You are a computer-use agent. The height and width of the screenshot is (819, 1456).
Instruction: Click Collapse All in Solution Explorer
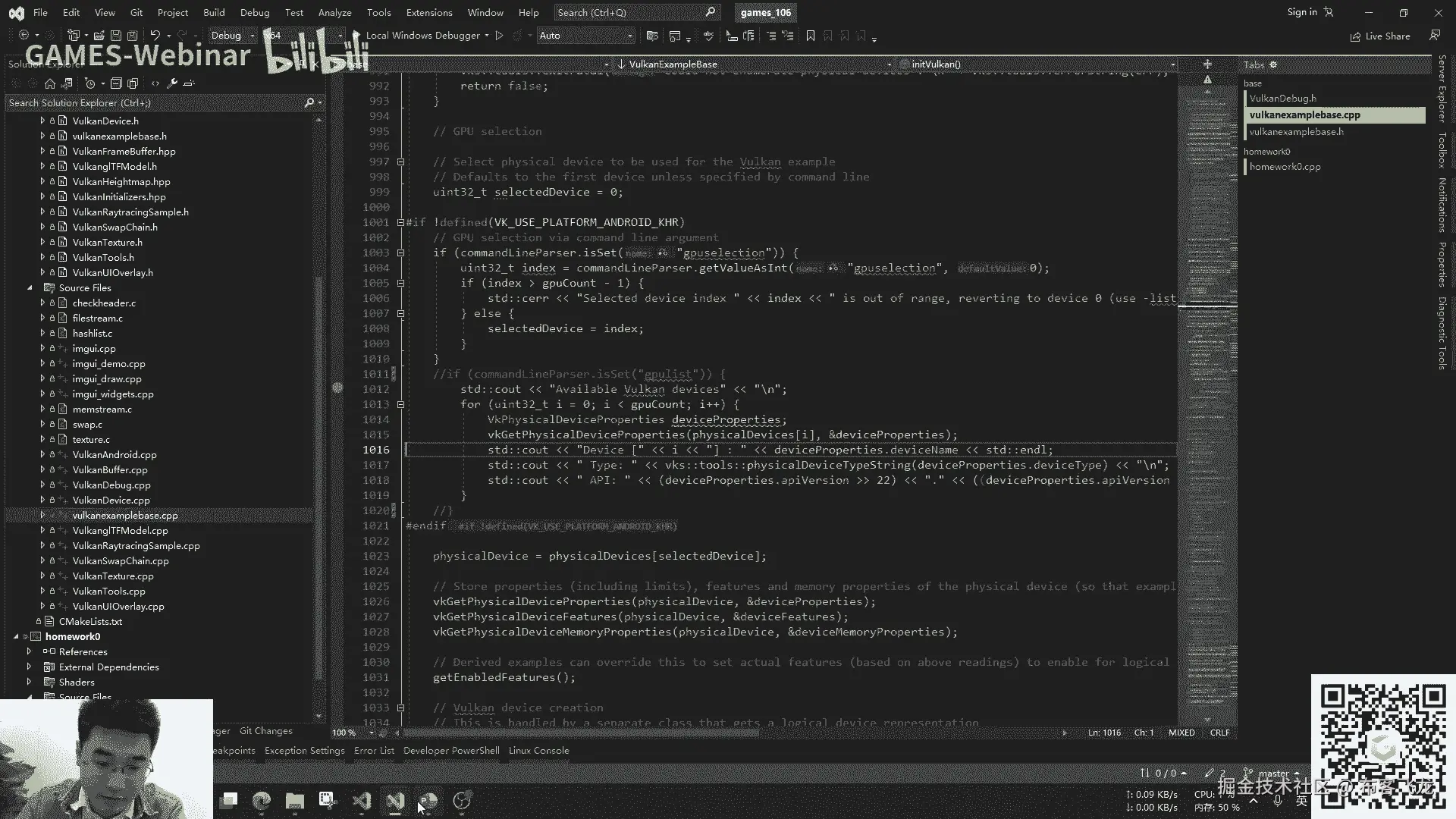[x=116, y=83]
